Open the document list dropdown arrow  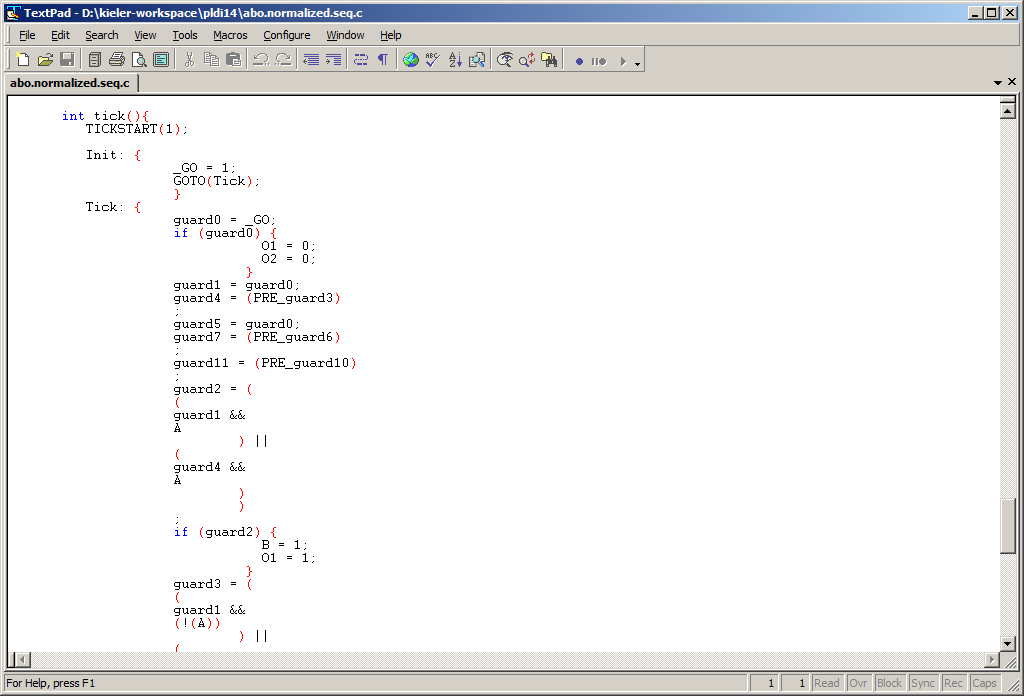[x=998, y=82]
